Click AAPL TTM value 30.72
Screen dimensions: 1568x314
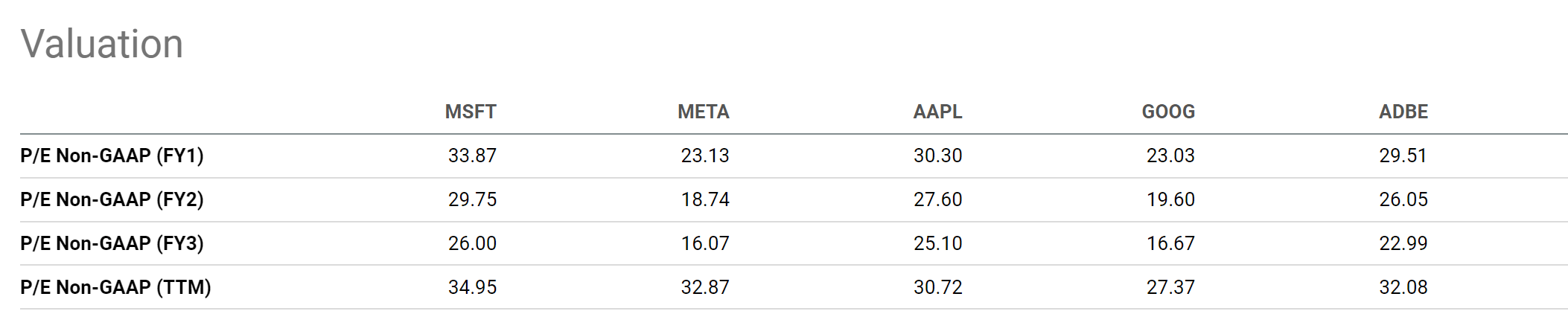coord(938,287)
